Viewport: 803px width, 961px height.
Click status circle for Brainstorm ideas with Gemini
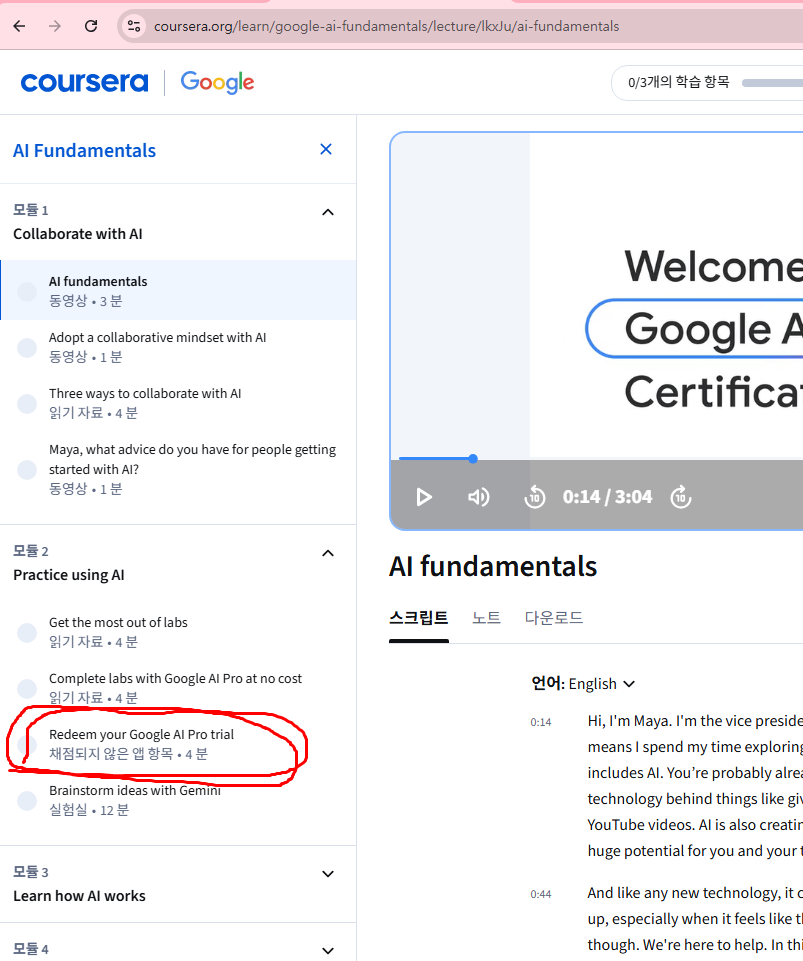(27, 800)
